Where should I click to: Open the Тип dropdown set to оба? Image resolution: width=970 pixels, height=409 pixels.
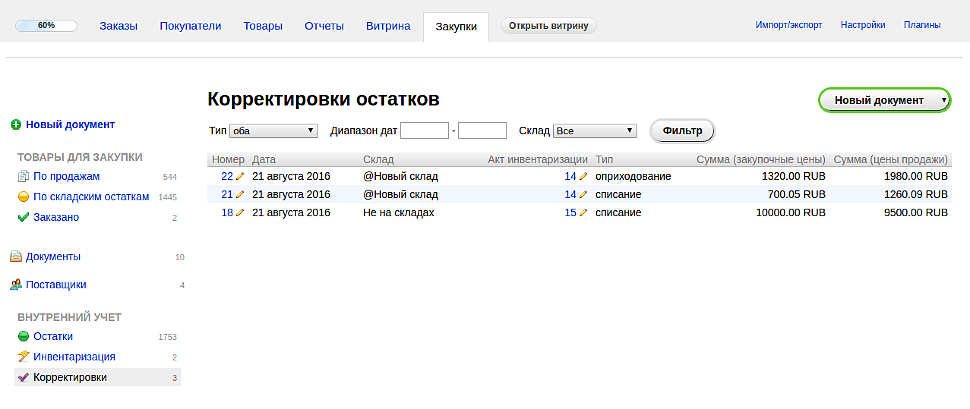pyautogui.click(x=273, y=131)
